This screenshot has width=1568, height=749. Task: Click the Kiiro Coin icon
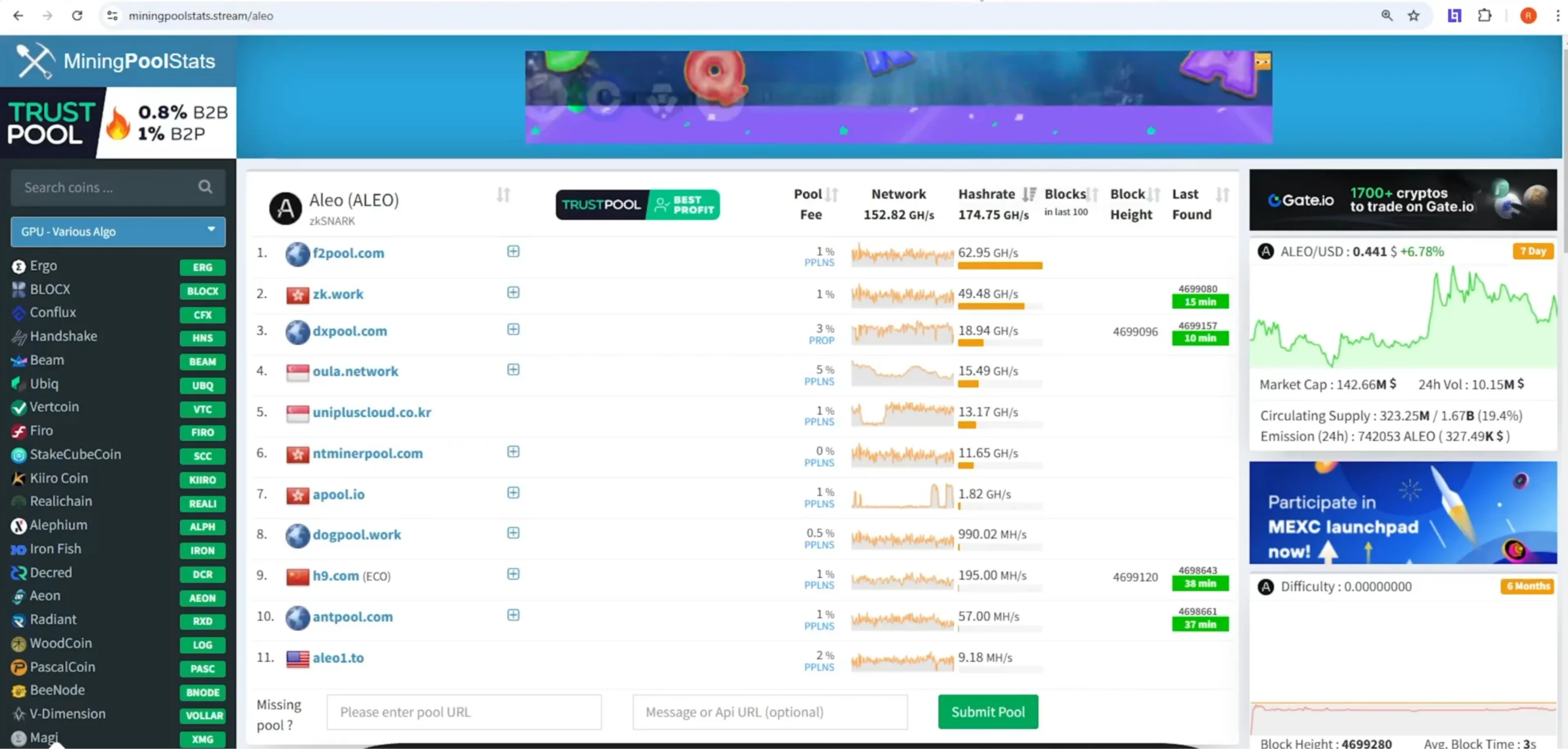19,478
